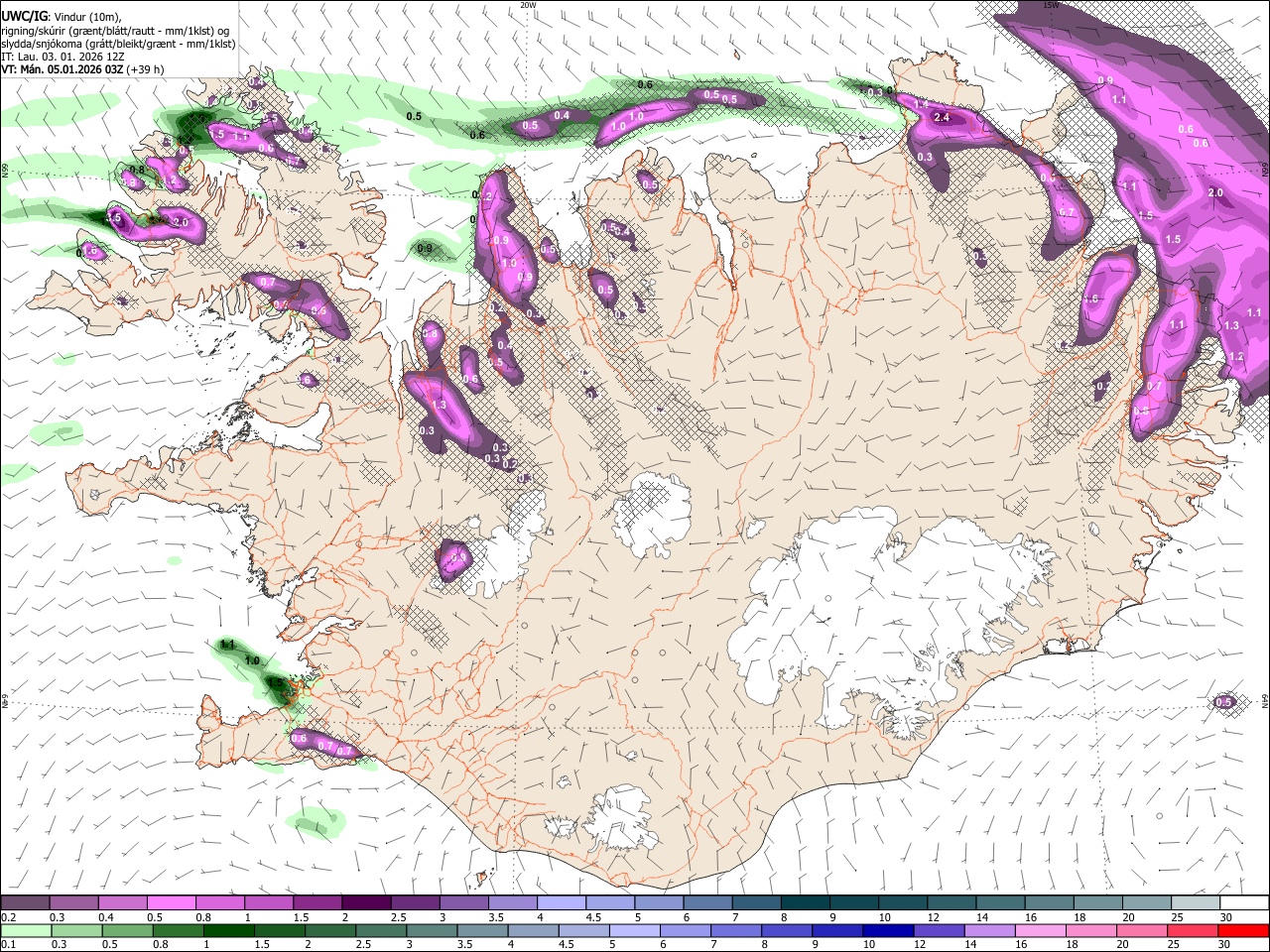Click the '0.1' label under the bottom legend row

point(8,945)
